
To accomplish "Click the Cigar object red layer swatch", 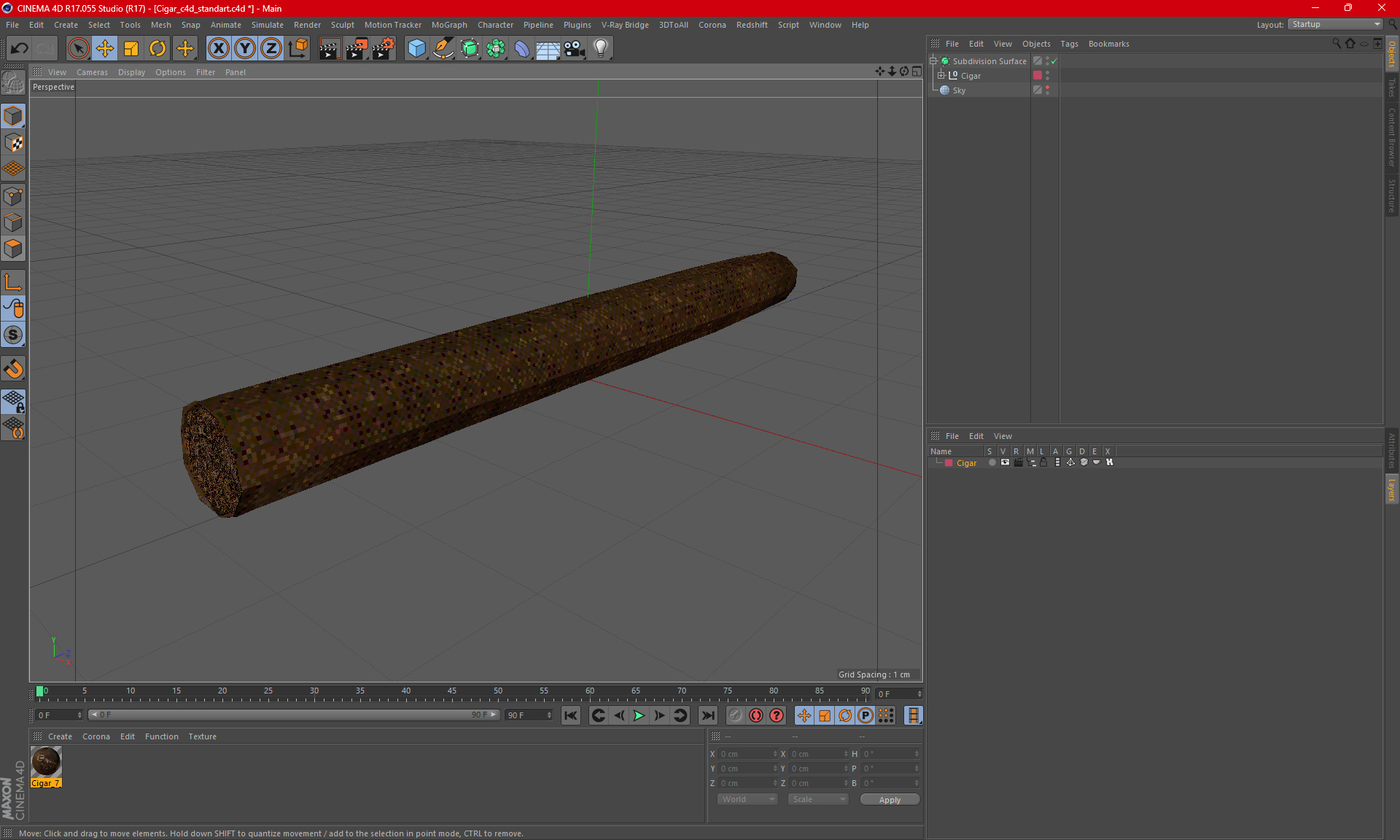I will [1038, 76].
